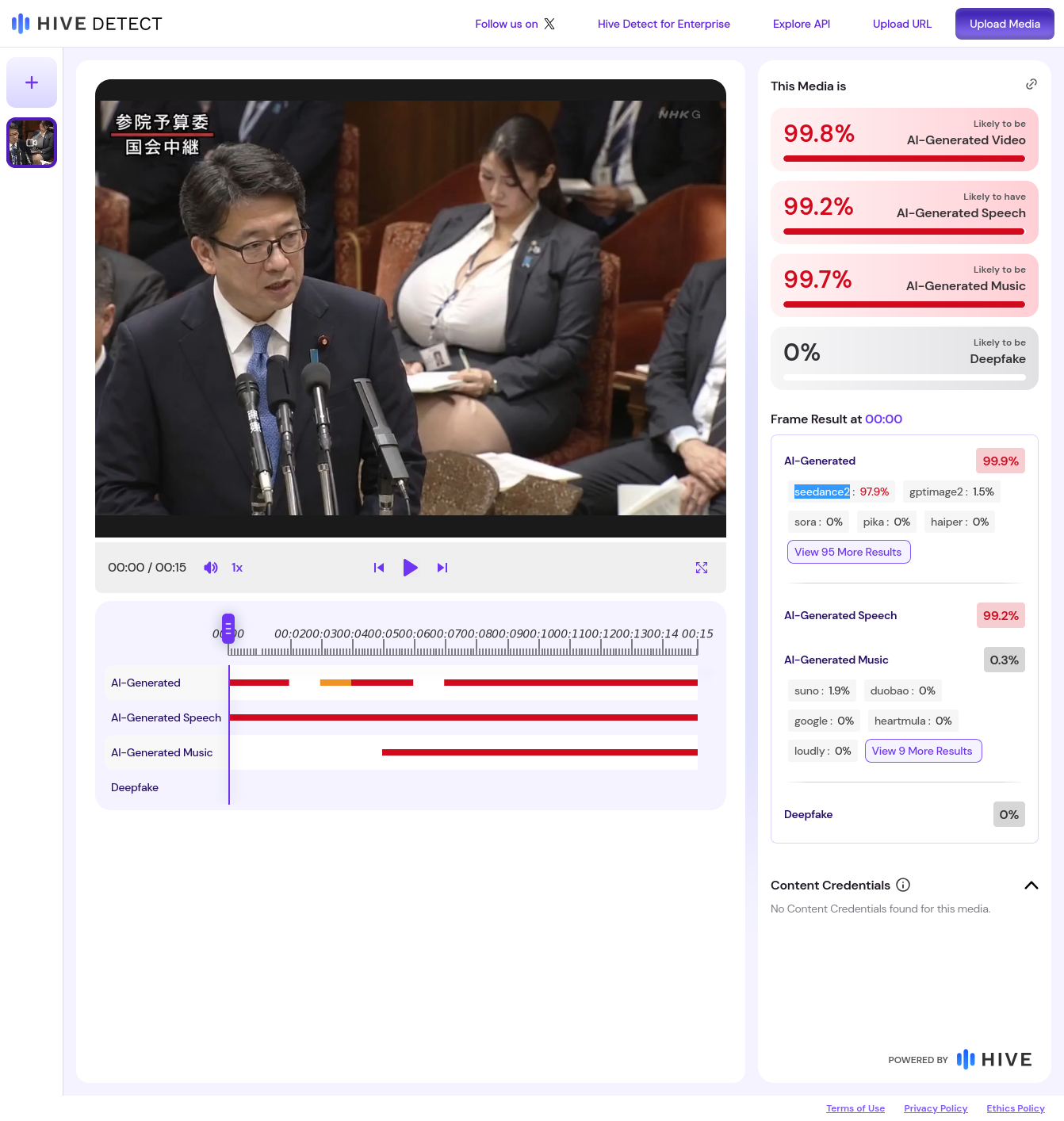This screenshot has width=1064, height=1121.
Task: Click the AI-Generated 99.9% frame badge
Action: pos(1001,461)
